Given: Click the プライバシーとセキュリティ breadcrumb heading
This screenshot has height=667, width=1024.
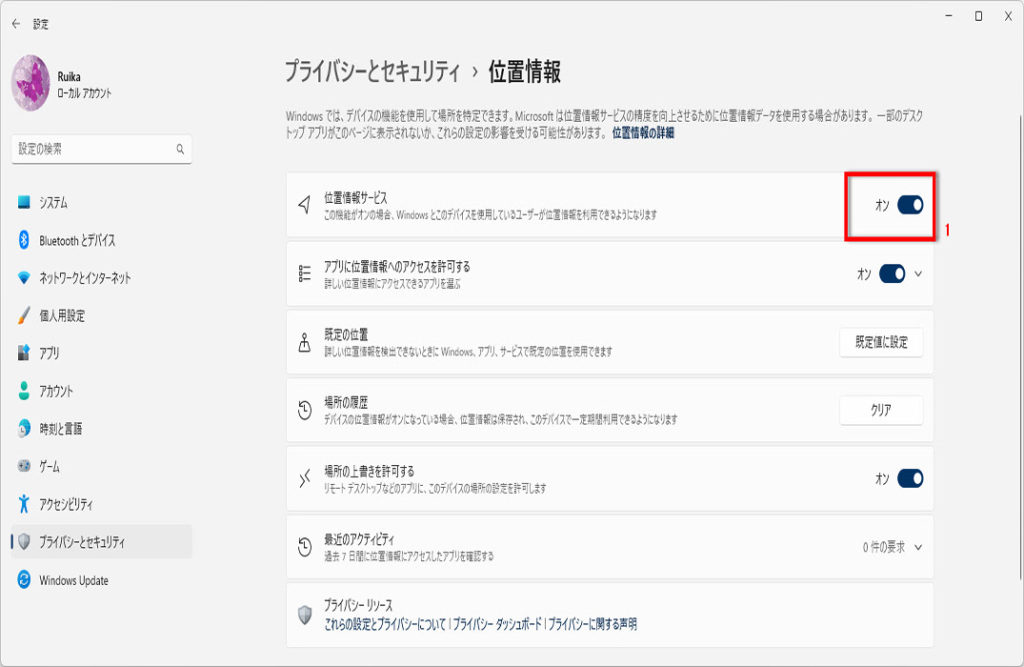Looking at the screenshot, I should click(x=371, y=72).
